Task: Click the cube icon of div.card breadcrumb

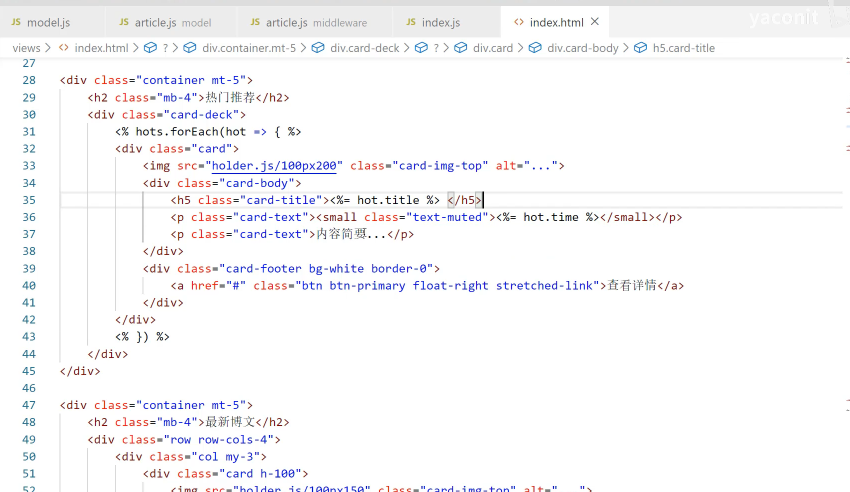Action: coord(461,48)
